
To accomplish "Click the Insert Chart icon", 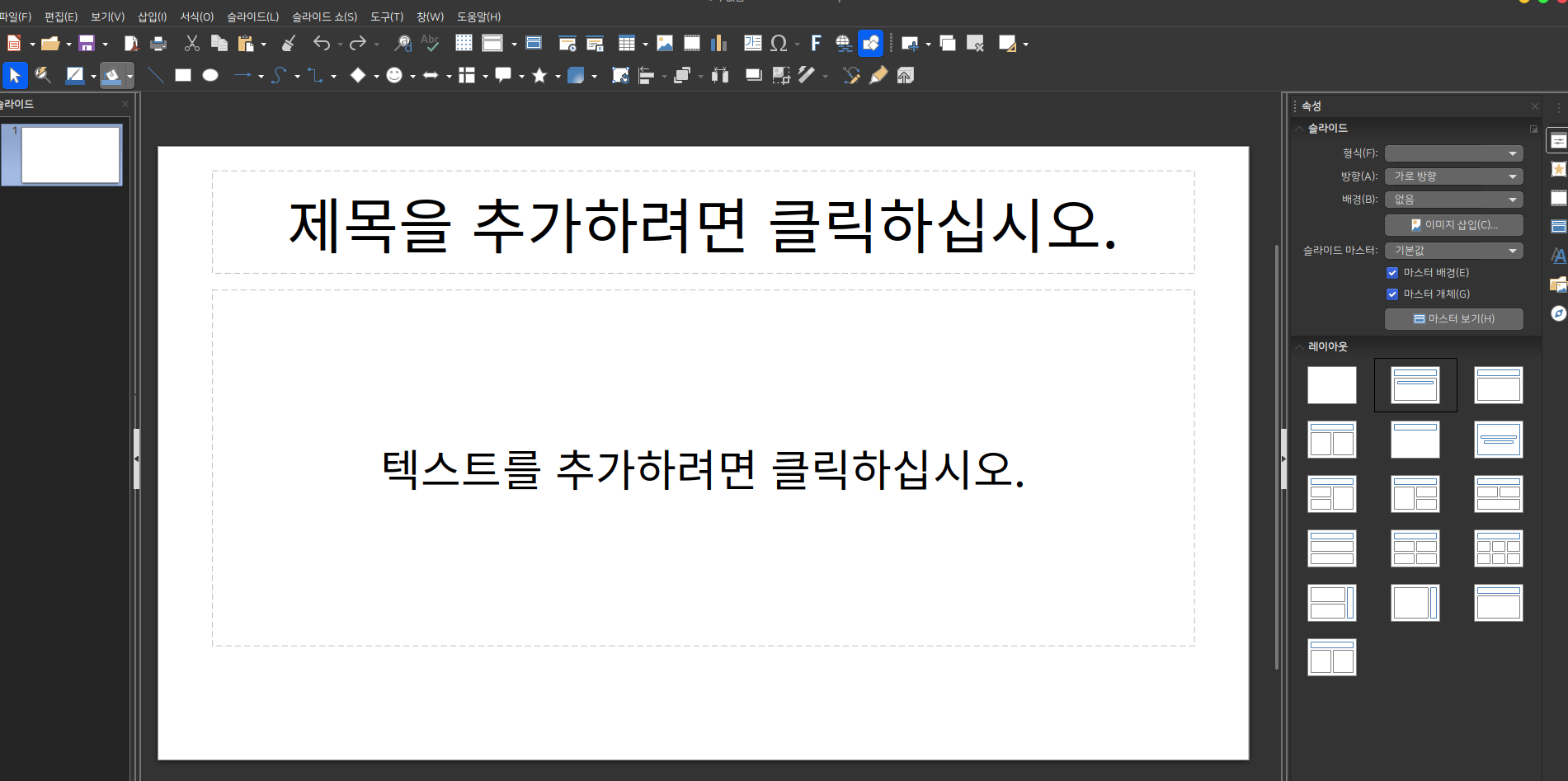I will tap(719, 44).
